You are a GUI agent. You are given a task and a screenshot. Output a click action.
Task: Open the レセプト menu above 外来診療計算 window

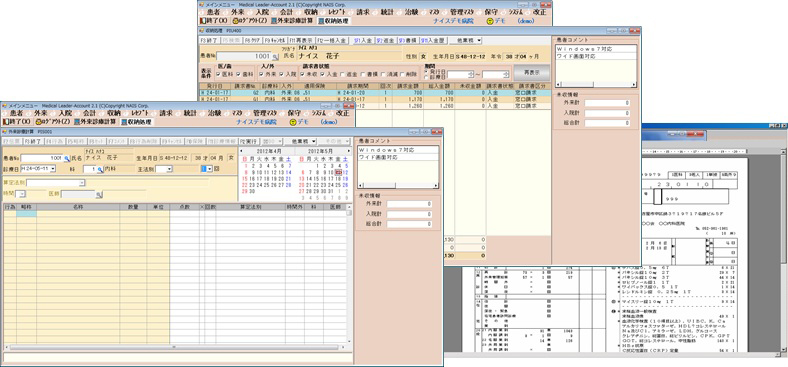tap(139, 114)
